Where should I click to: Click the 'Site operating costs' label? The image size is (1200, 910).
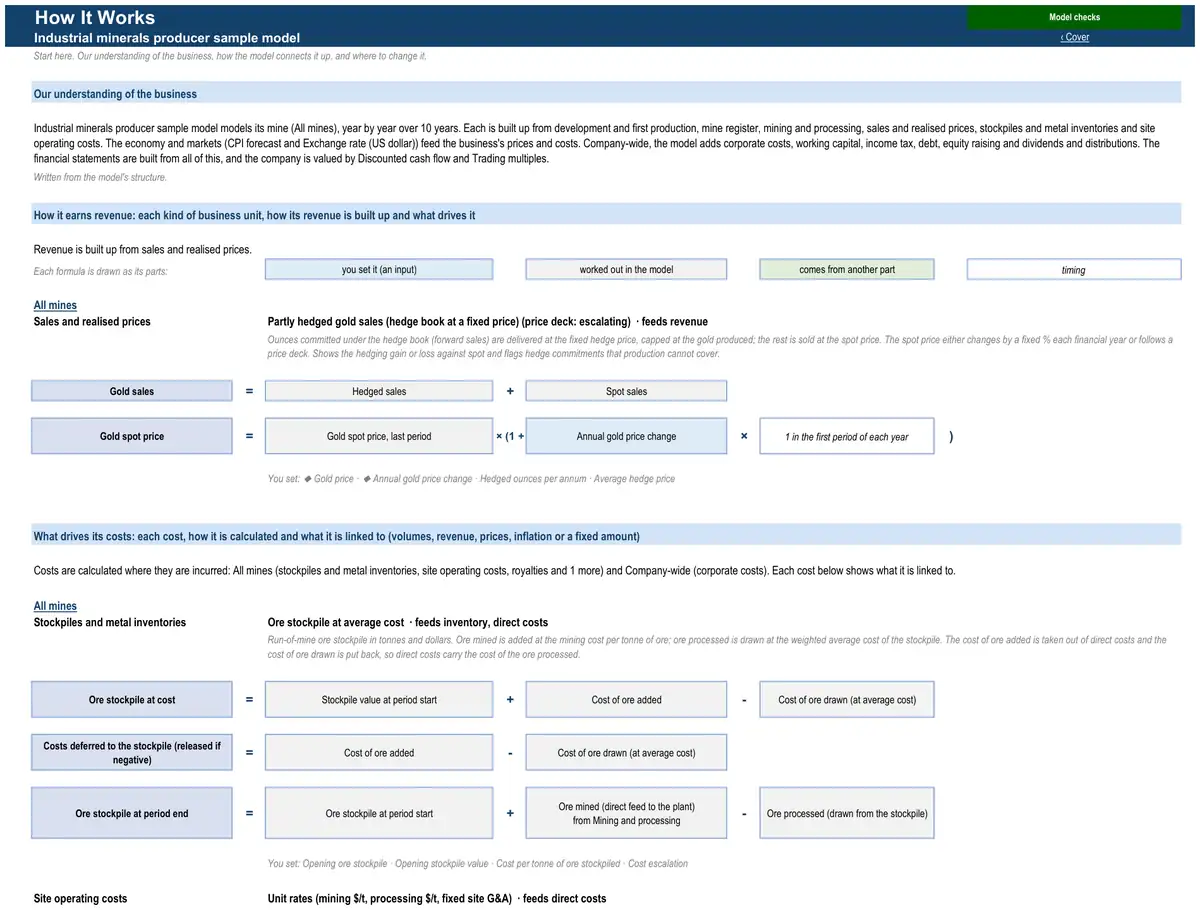pyautogui.click(x=80, y=899)
